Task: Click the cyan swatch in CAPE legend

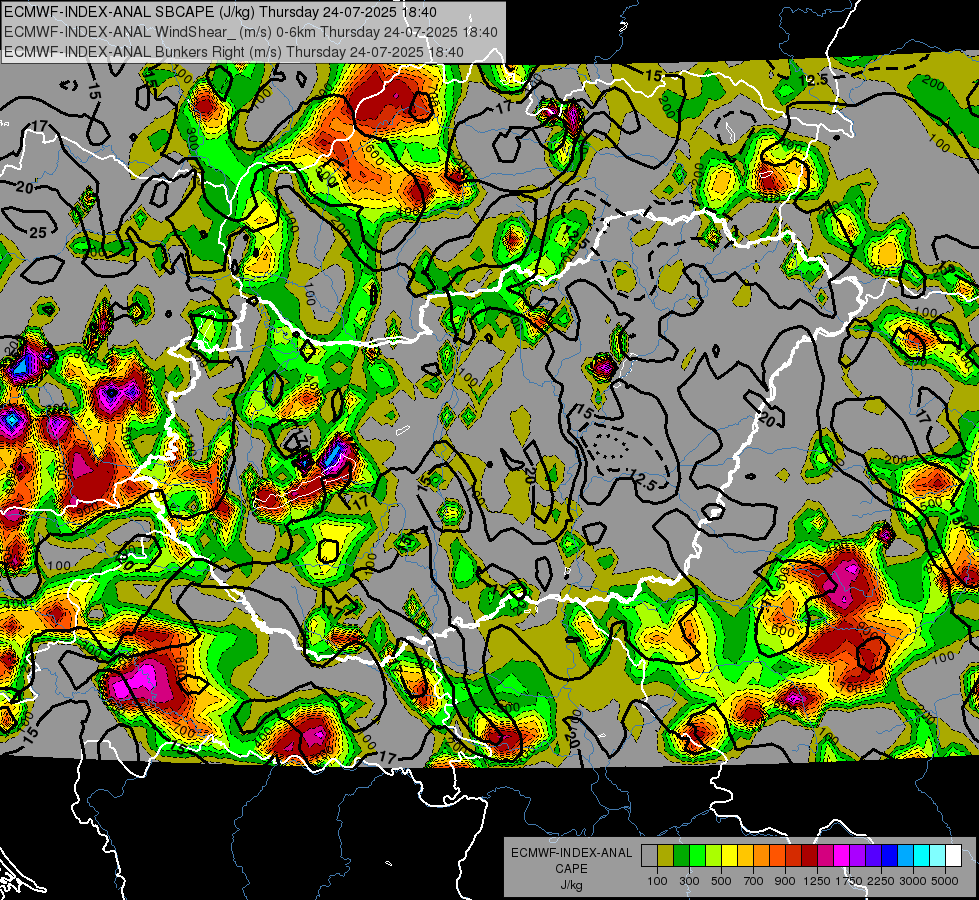Action: (922, 855)
